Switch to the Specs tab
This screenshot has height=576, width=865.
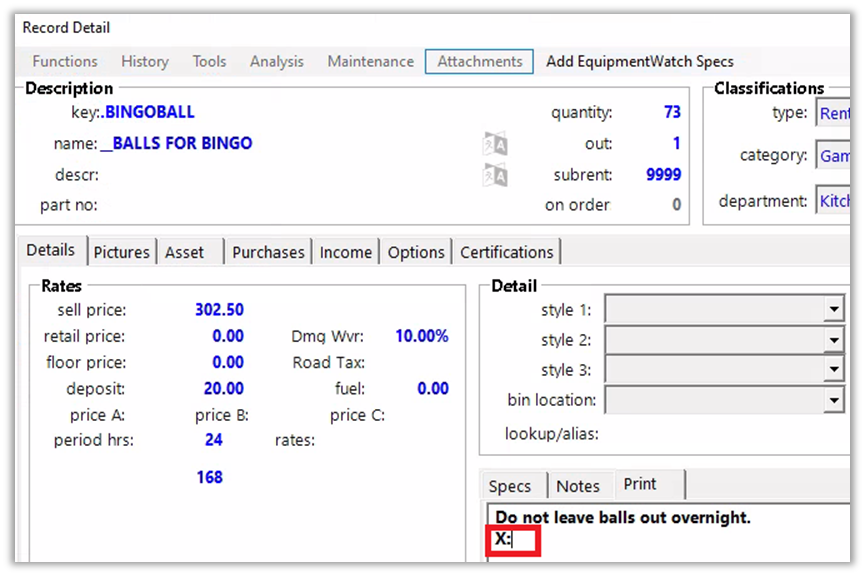point(510,486)
